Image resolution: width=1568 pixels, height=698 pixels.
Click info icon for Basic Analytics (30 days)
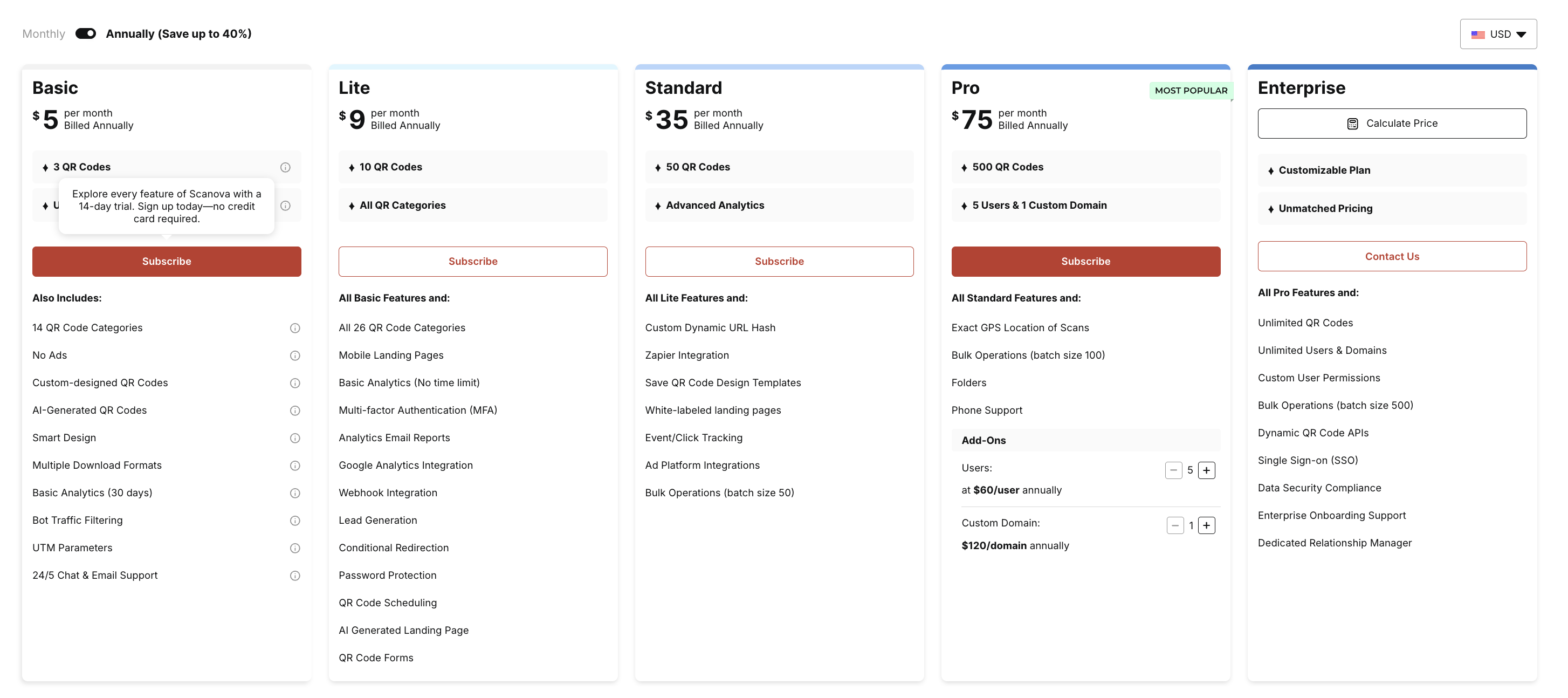pos(295,492)
